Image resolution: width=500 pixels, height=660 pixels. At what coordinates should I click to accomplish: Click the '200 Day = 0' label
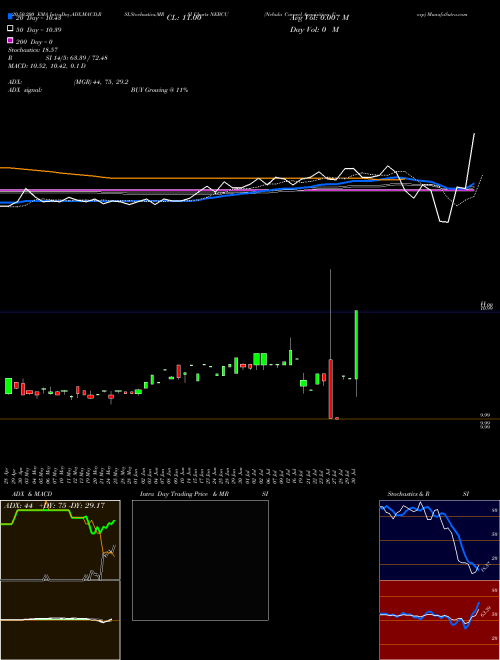[35, 42]
